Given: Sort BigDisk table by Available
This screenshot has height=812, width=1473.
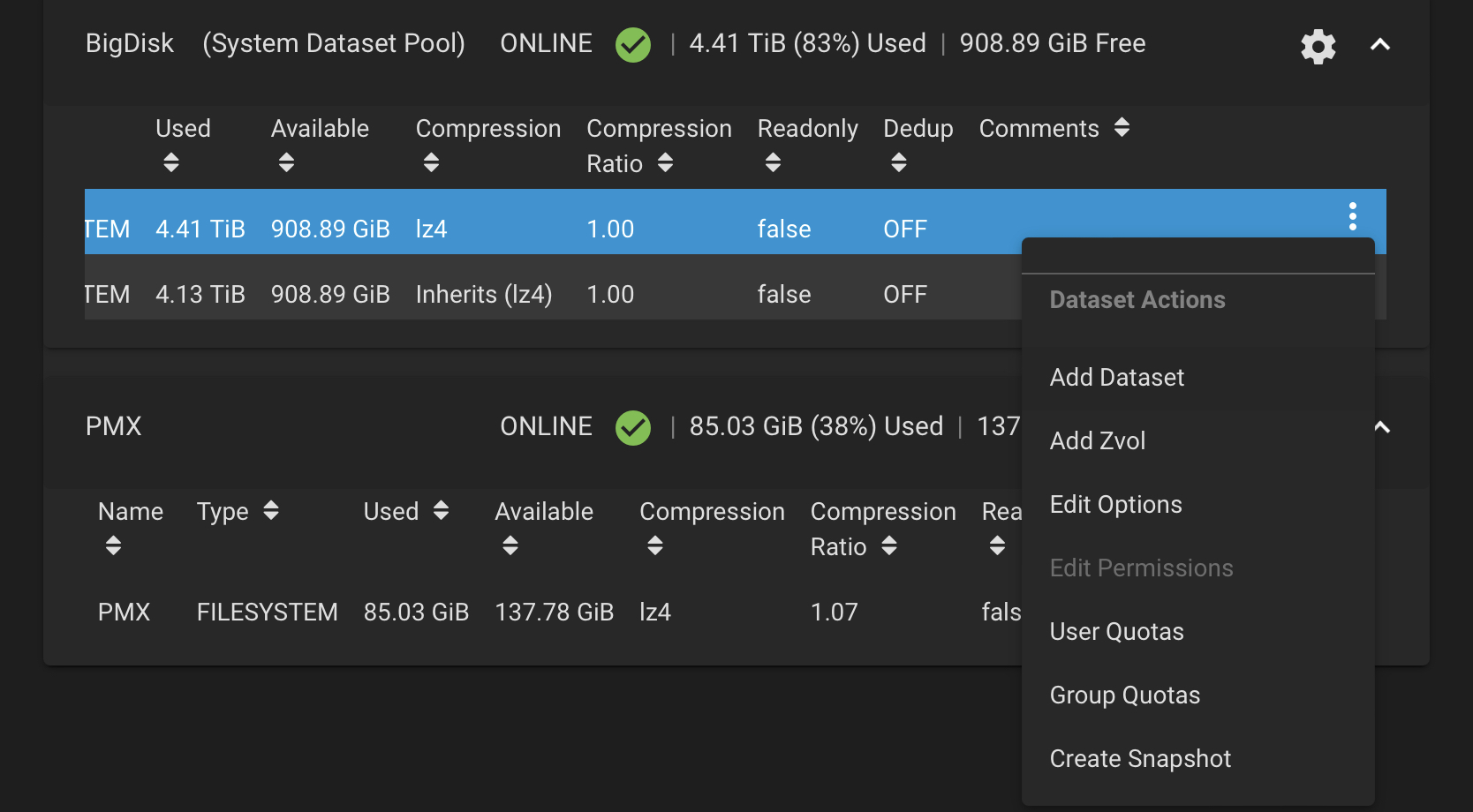Looking at the screenshot, I should [286, 162].
